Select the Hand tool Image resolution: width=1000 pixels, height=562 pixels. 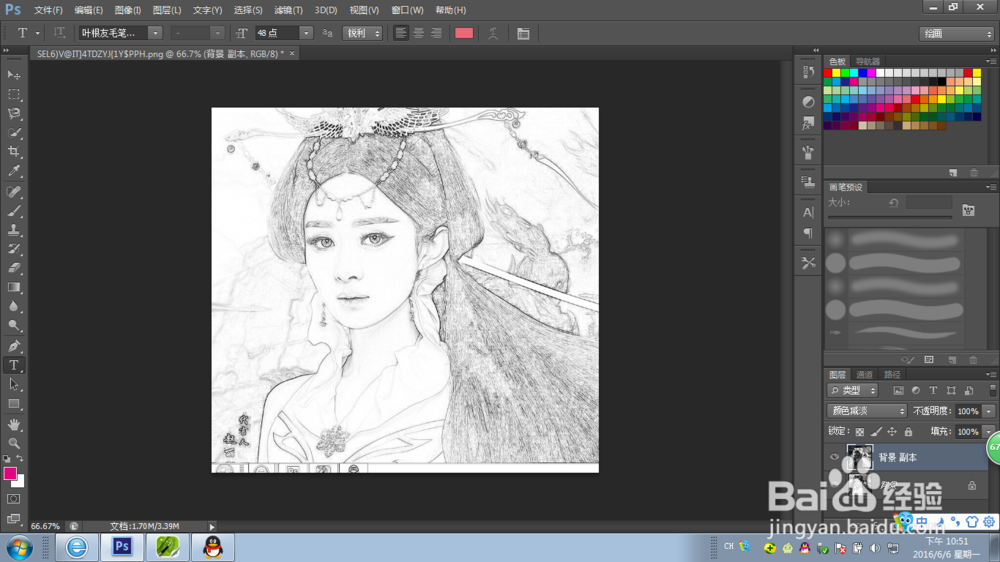pyautogui.click(x=13, y=424)
